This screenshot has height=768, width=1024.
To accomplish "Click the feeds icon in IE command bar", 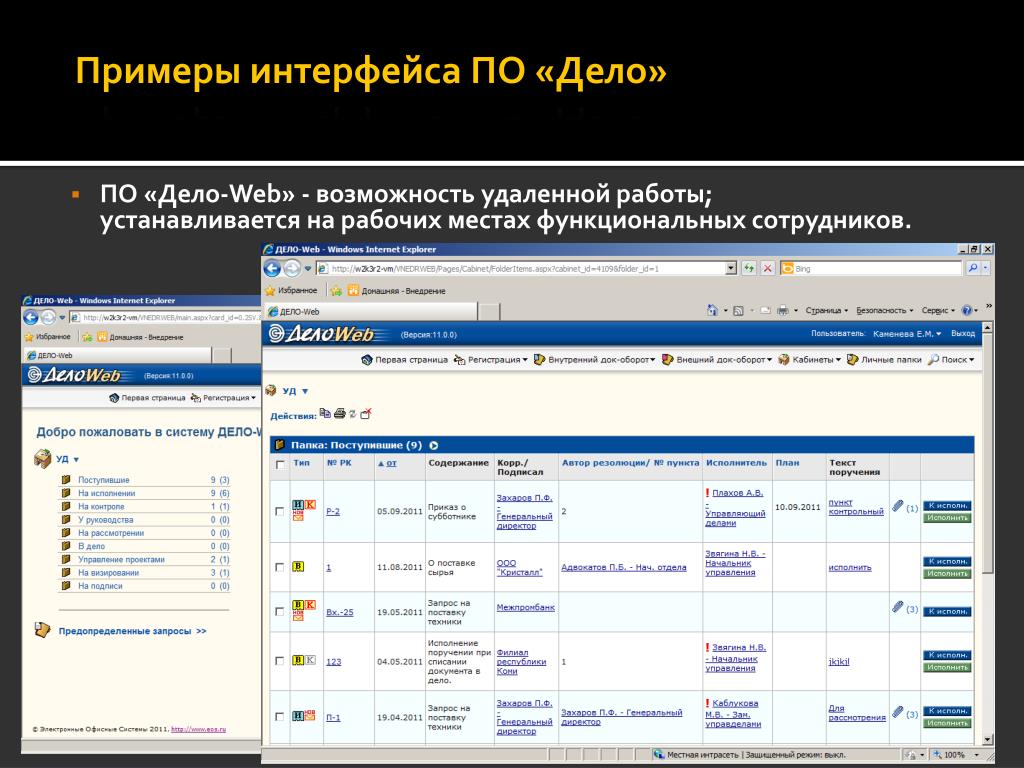I will click(739, 311).
